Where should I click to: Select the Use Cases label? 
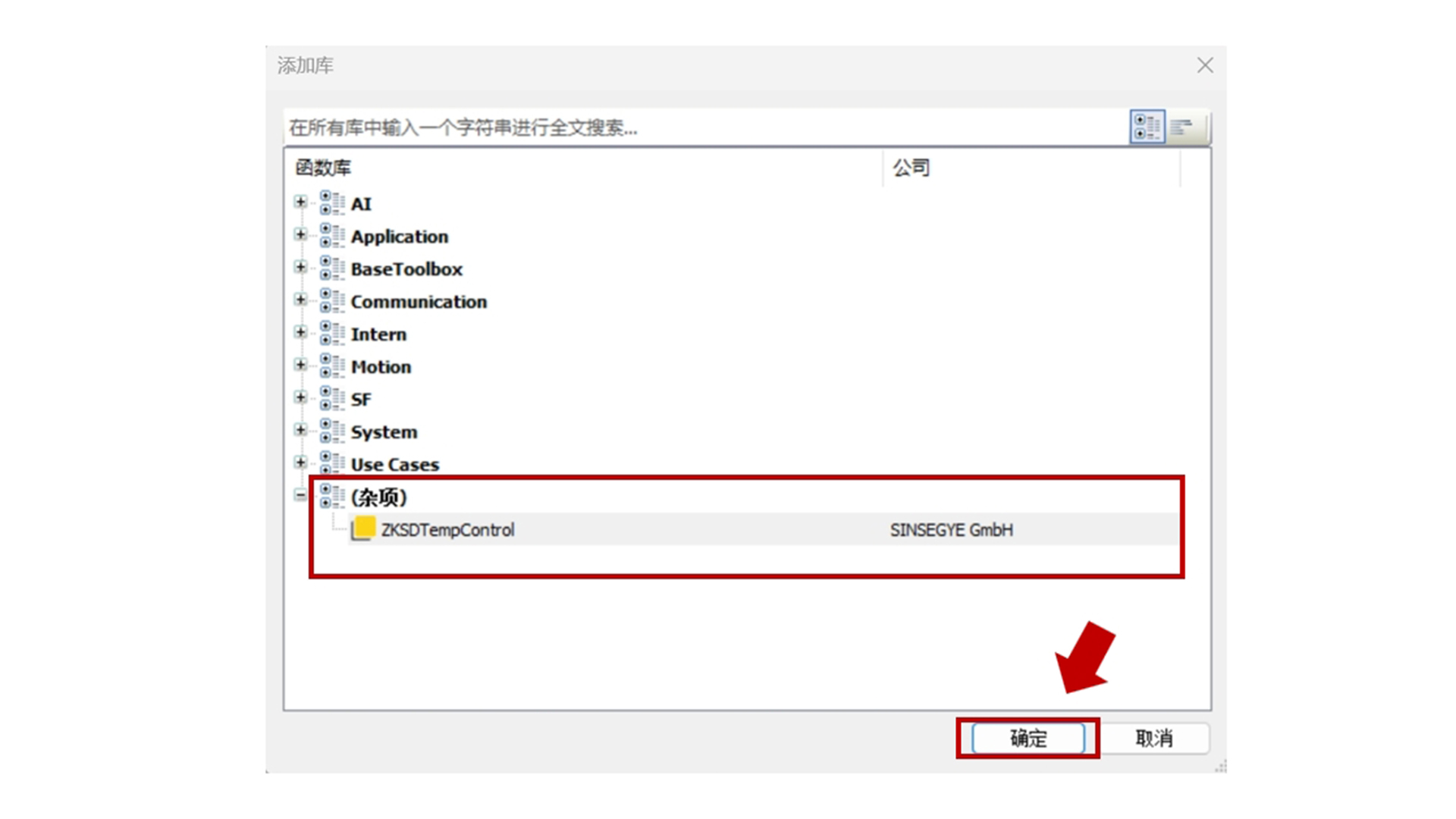(395, 465)
